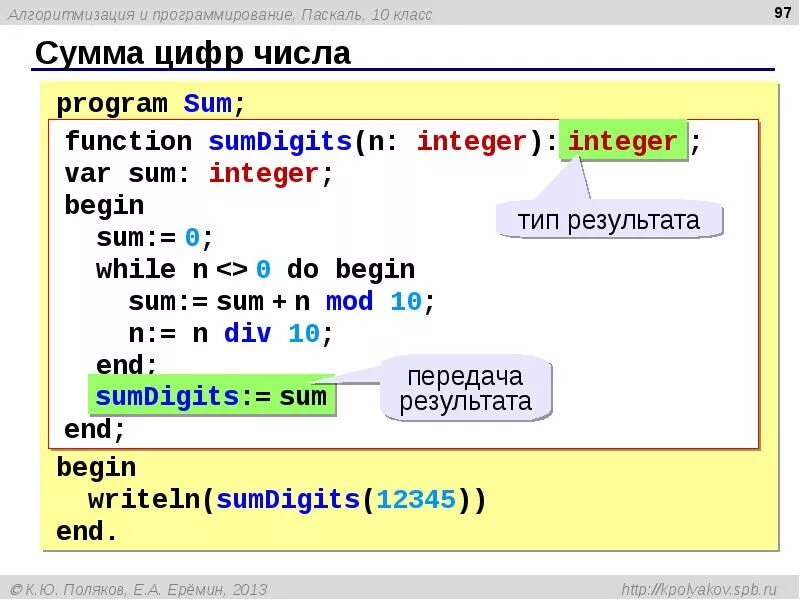Viewport: 800px width, 600px height.
Task: Click the line 'var sum: integer;'
Action: [x=198, y=174]
